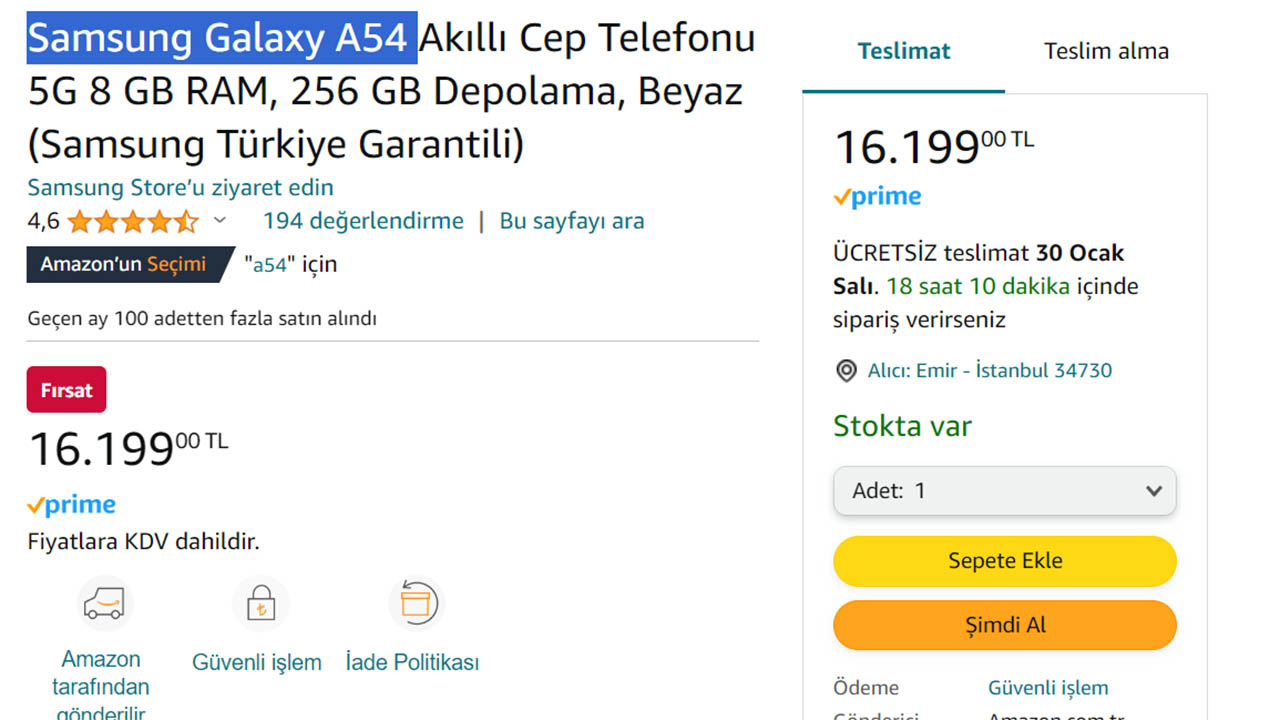1280x720 pixels.
Task: Switch to the Teslim alma tab
Action: 1106,50
